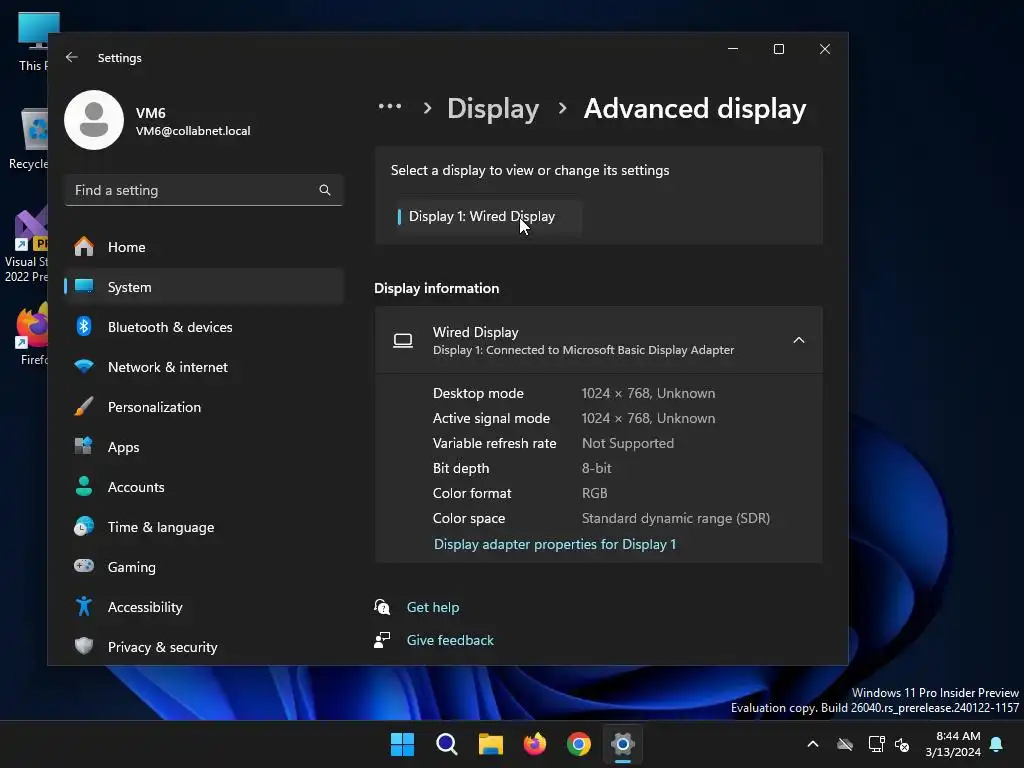1024x768 pixels.
Task: Navigate to Display in the breadcrumb
Action: coord(493,108)
